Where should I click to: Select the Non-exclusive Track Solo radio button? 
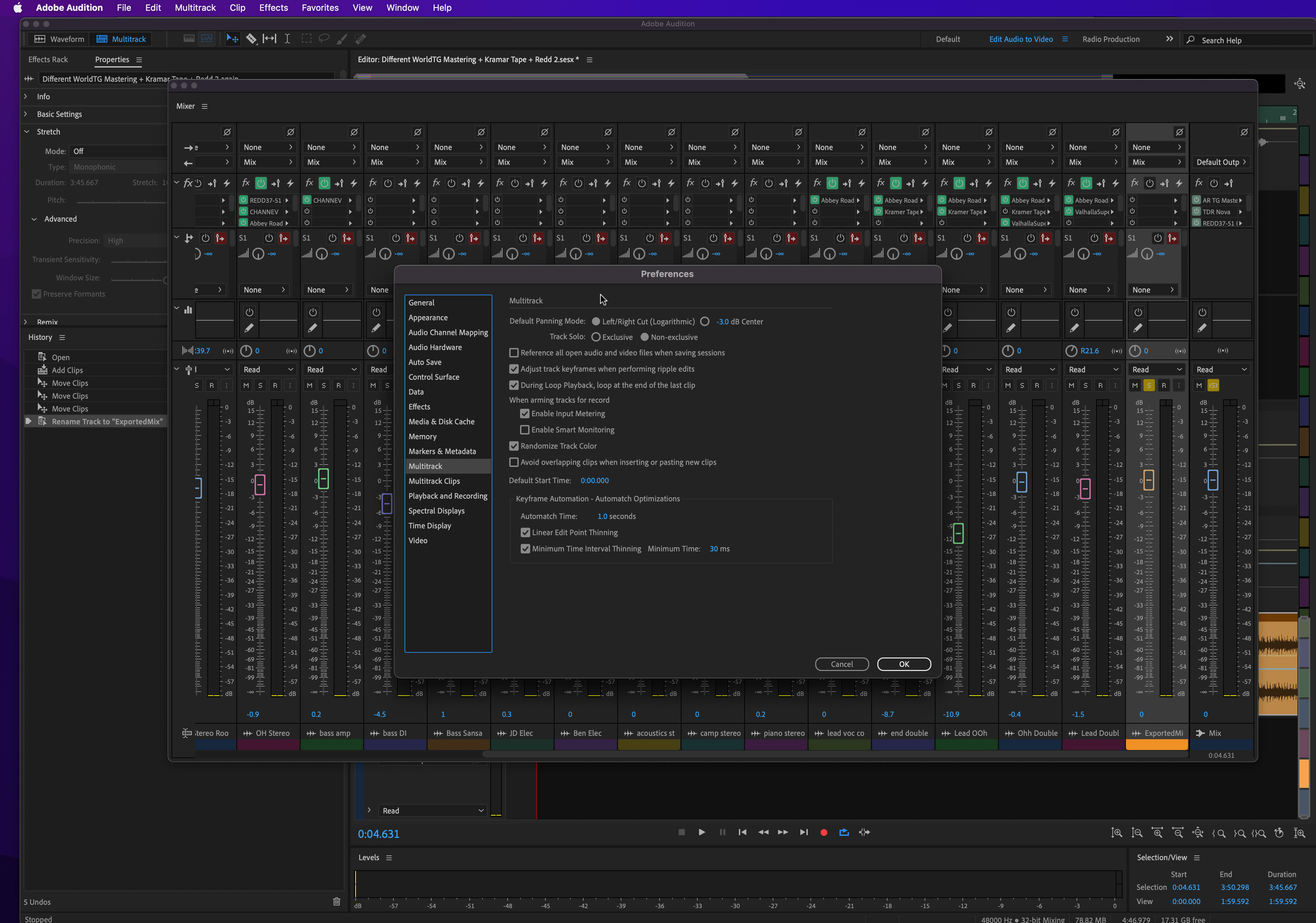click(644, 337)
